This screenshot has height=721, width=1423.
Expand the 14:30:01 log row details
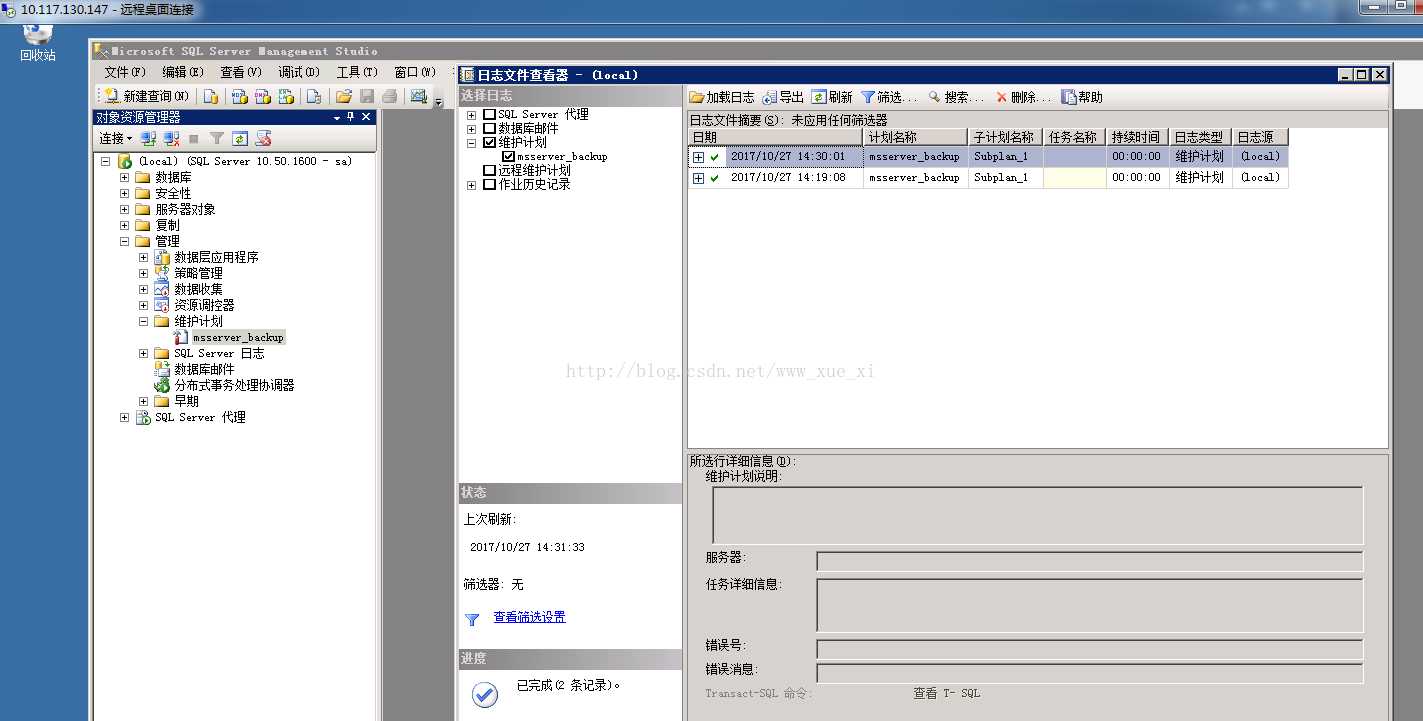[698, 157]
